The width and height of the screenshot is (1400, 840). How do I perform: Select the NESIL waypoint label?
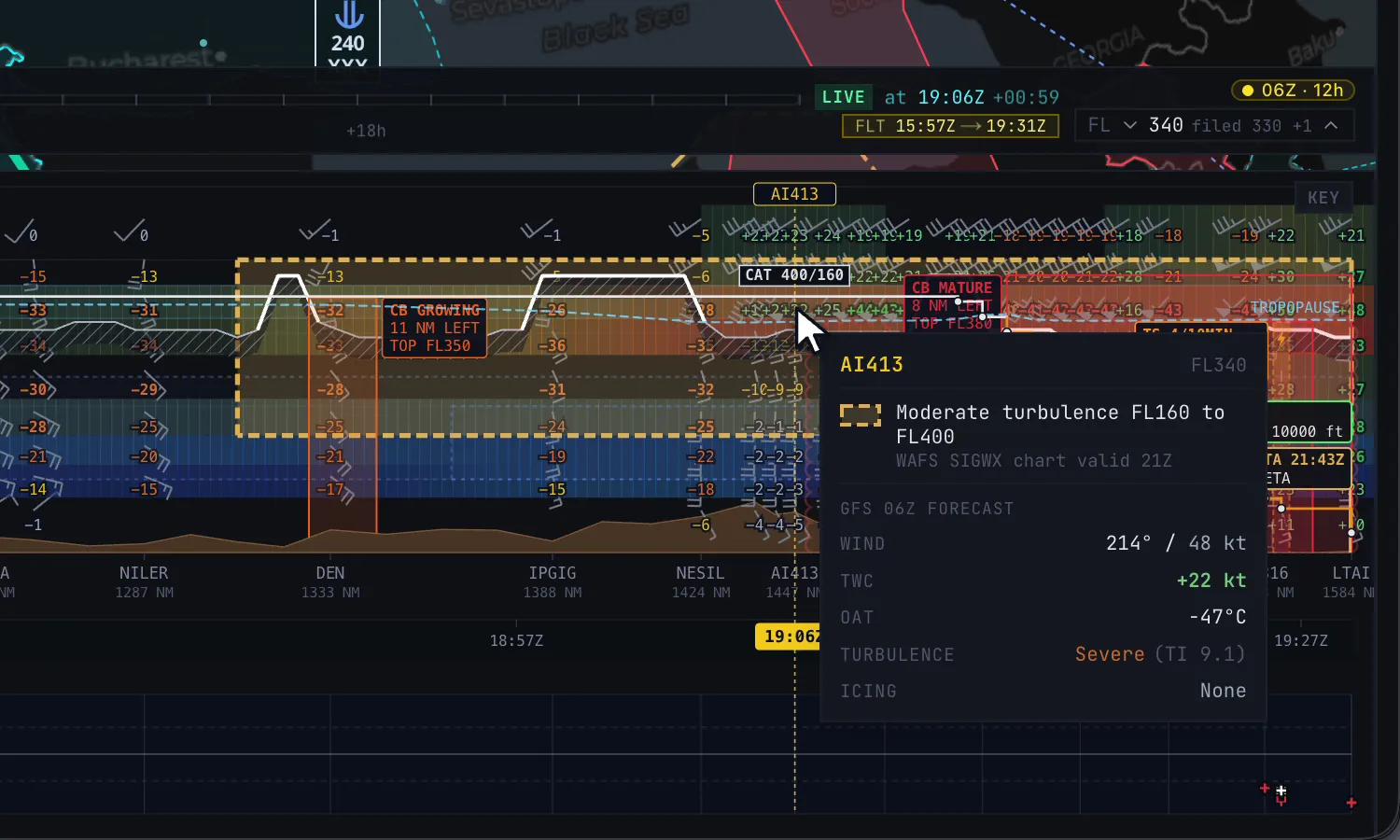pos(700,573)
